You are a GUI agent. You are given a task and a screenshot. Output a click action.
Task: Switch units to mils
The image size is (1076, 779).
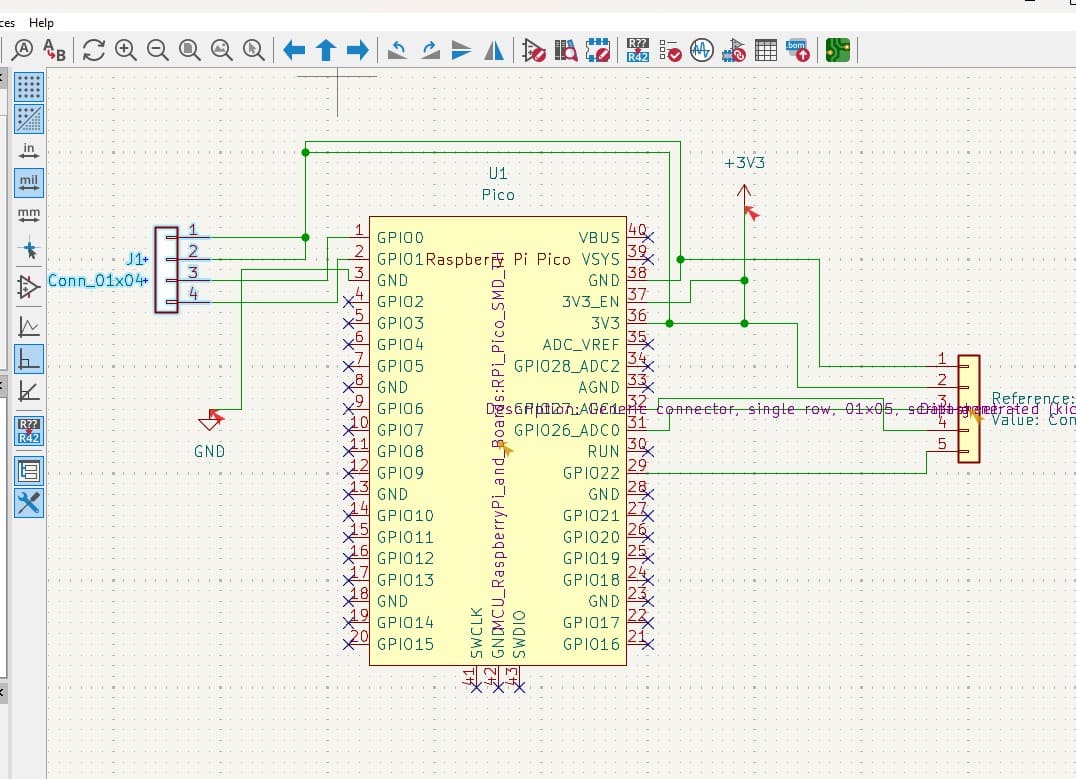pos(29,183)
